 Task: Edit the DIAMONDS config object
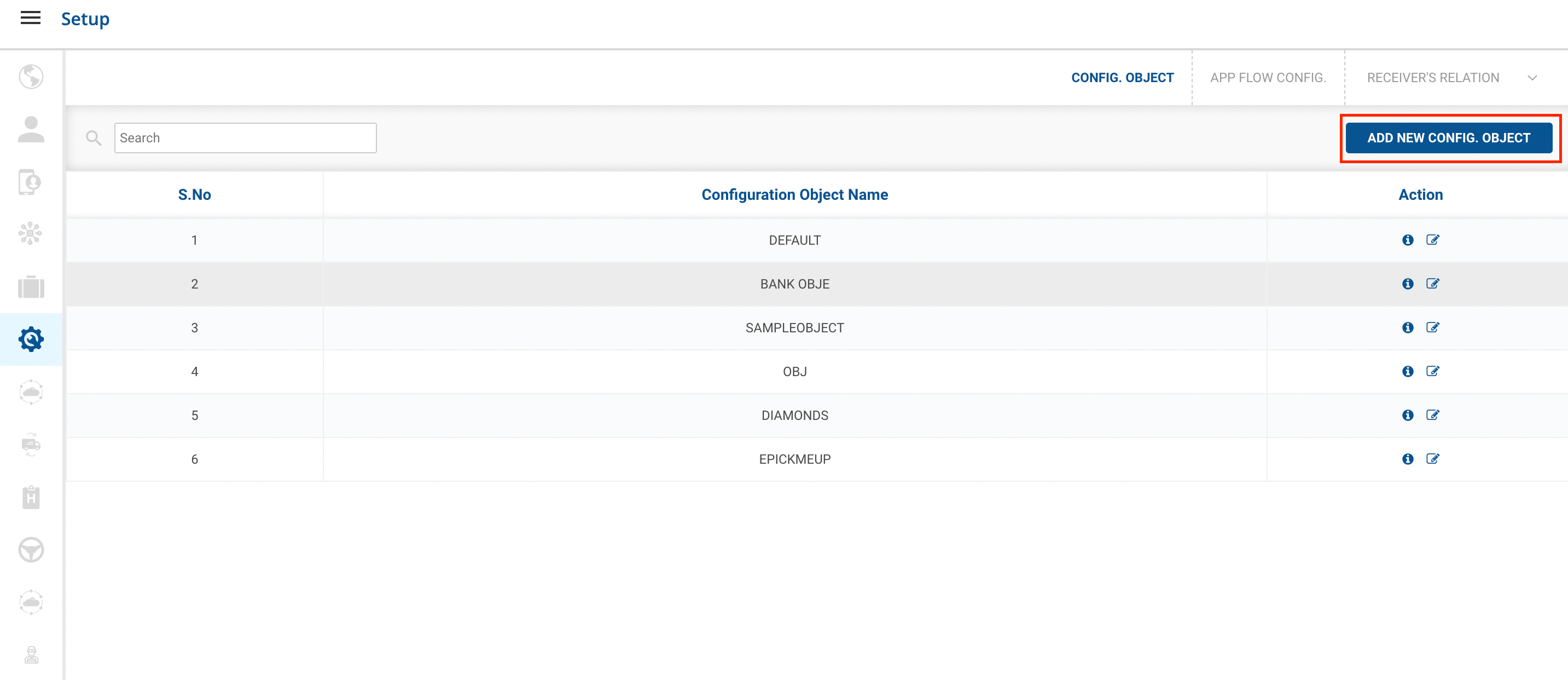tap(1432, 416)
